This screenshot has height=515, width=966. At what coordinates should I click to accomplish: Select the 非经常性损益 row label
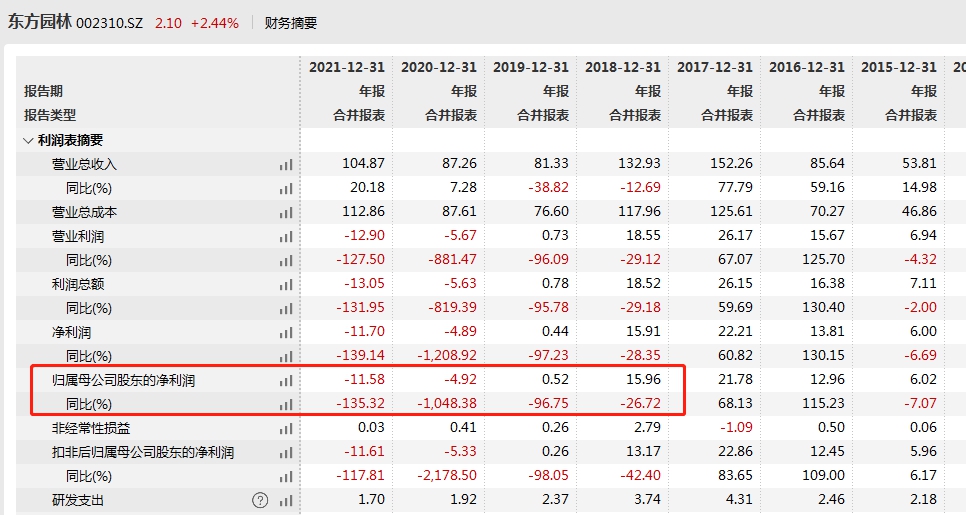click(x=91, y=428)
